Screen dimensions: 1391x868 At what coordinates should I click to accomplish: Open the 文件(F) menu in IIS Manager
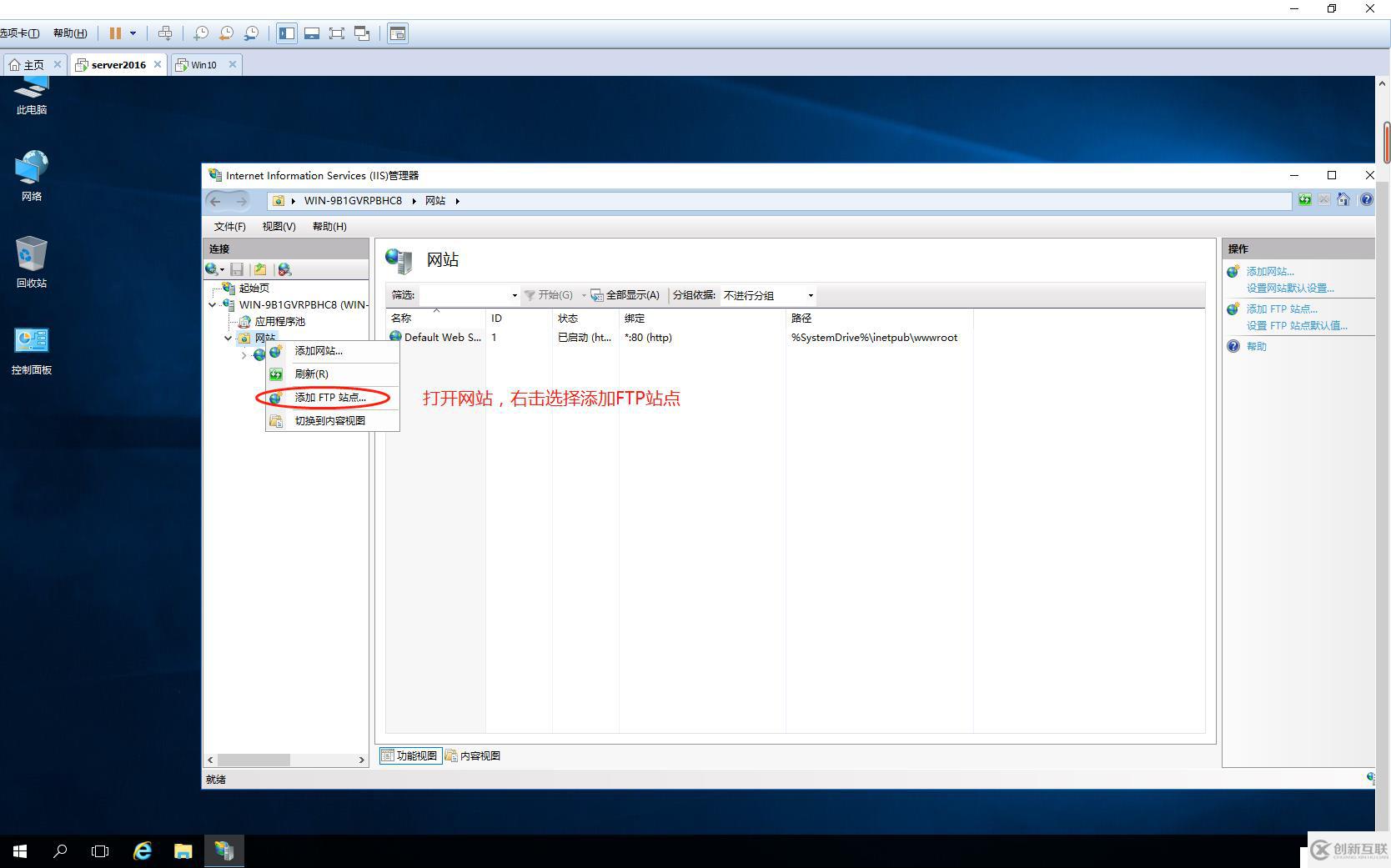click(229, 227)
